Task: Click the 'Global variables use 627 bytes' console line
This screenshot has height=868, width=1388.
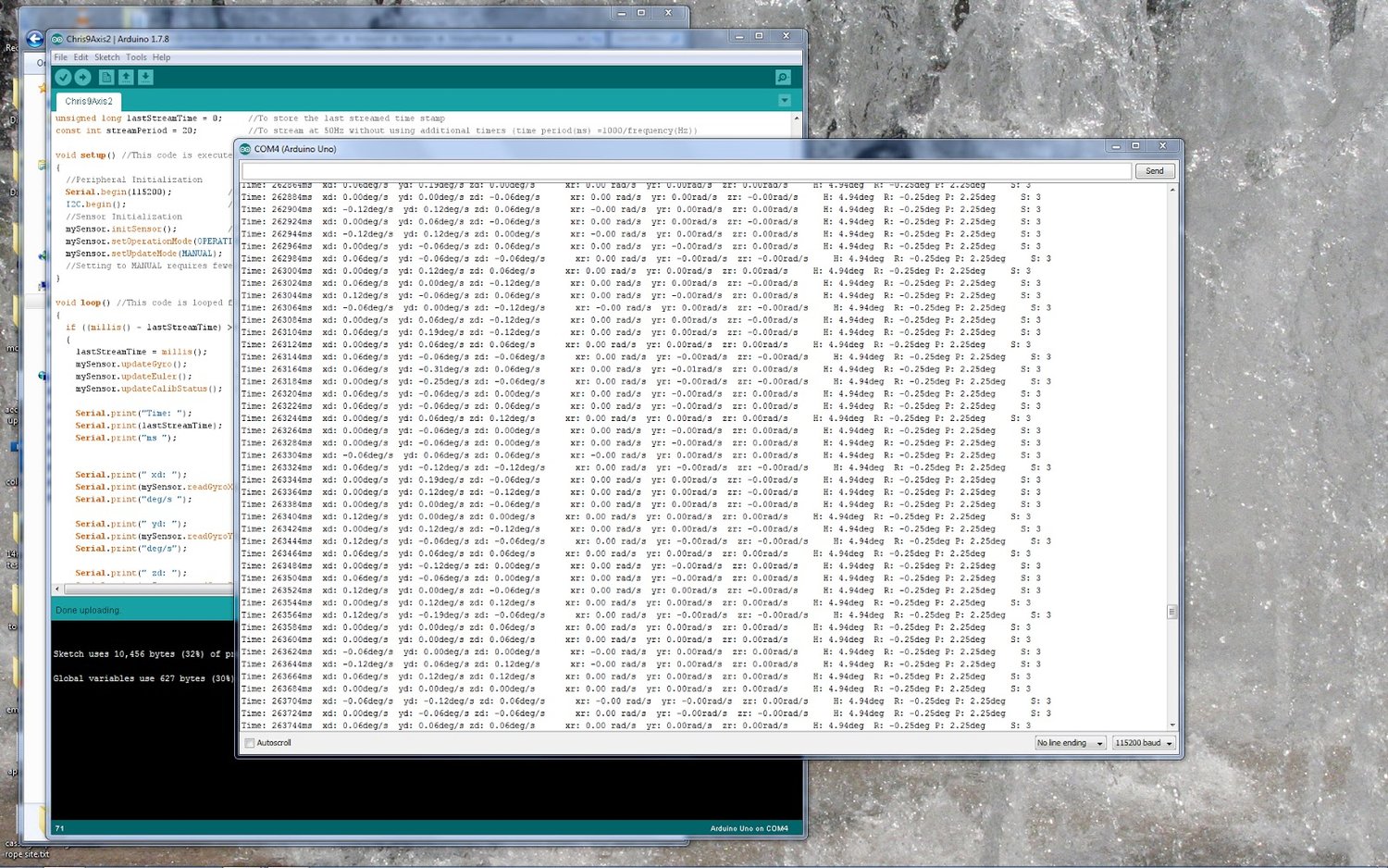Action: tap(143, 678)
